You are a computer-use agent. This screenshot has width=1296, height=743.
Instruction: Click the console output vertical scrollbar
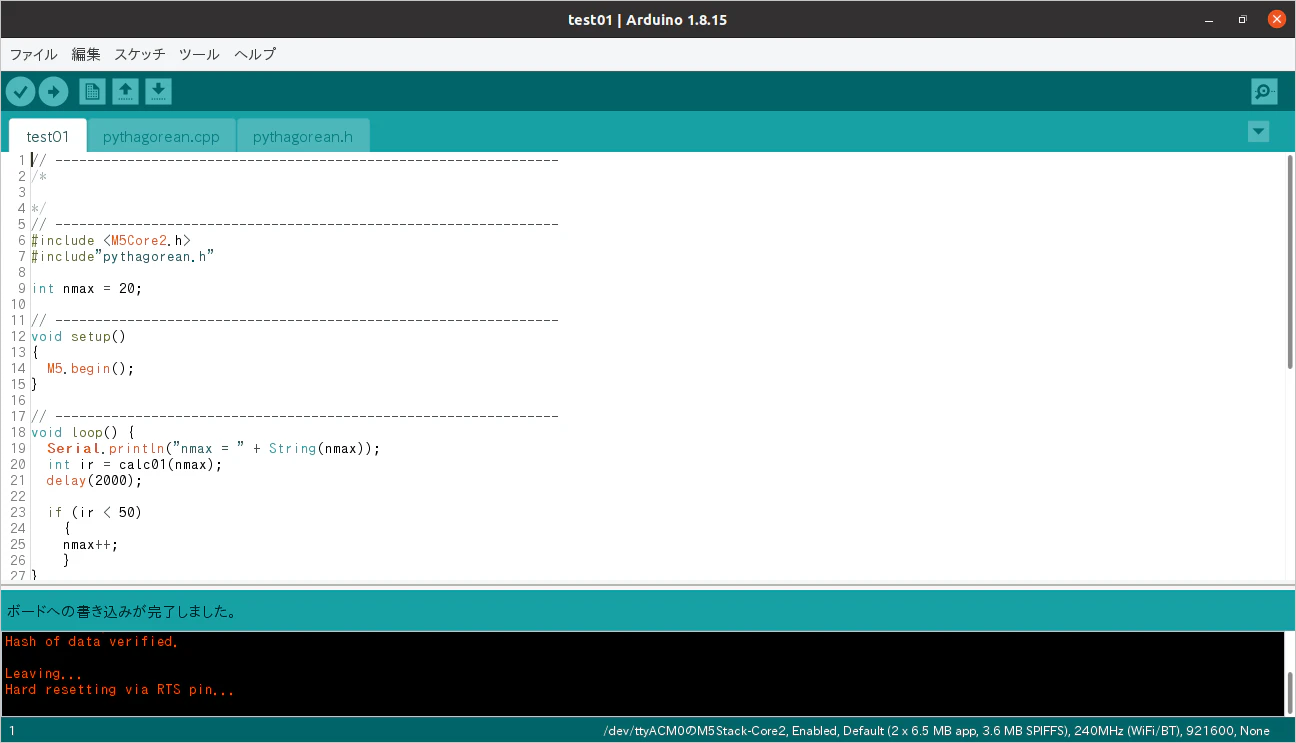[1290, 692]
